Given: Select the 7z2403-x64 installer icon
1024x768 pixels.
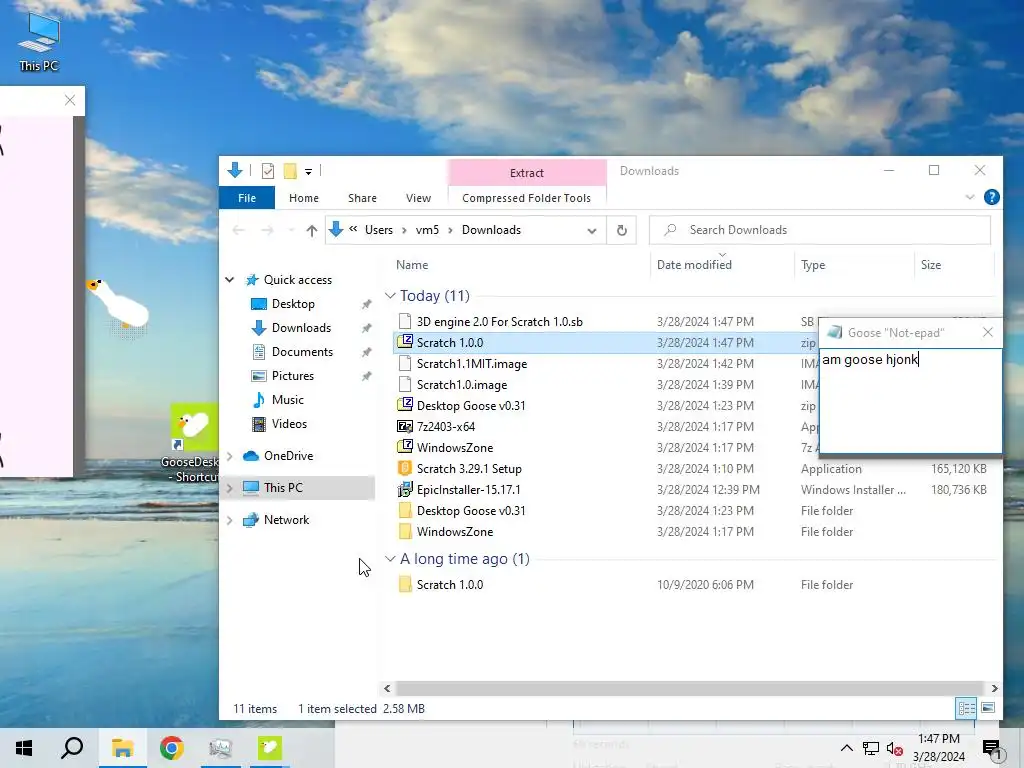Looking at the screenshot, I should pos(405,426).
